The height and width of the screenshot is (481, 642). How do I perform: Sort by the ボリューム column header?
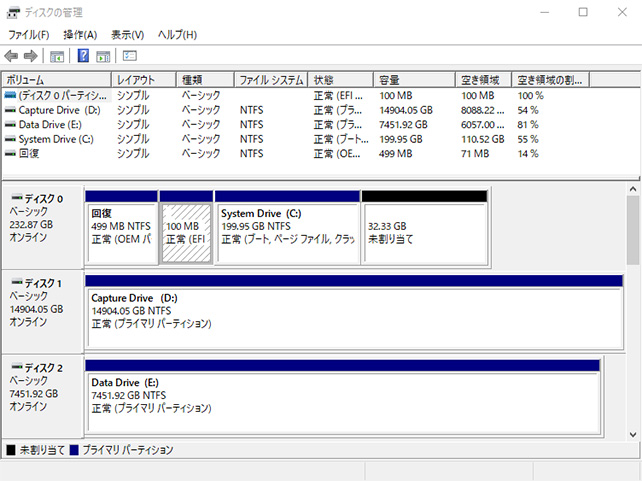pyautogui.click(x=57, y=80)
